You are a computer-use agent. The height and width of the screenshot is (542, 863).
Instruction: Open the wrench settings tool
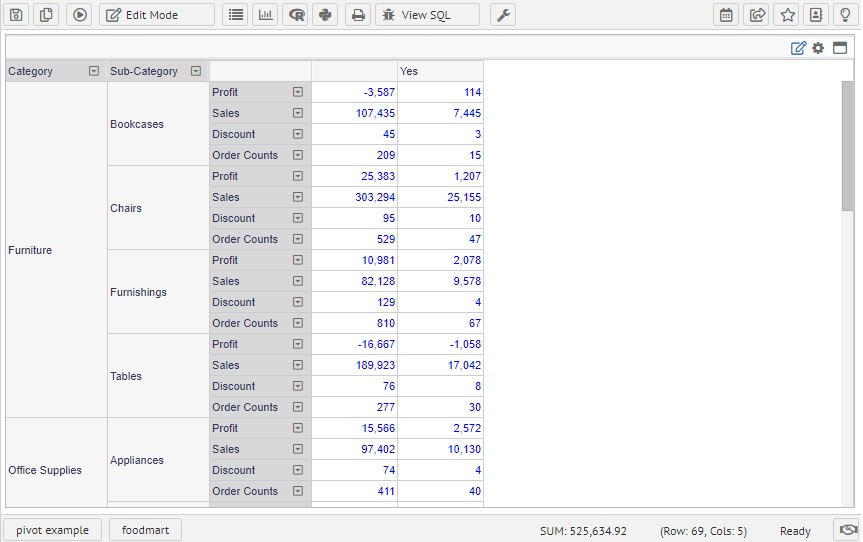pos(503,15)
